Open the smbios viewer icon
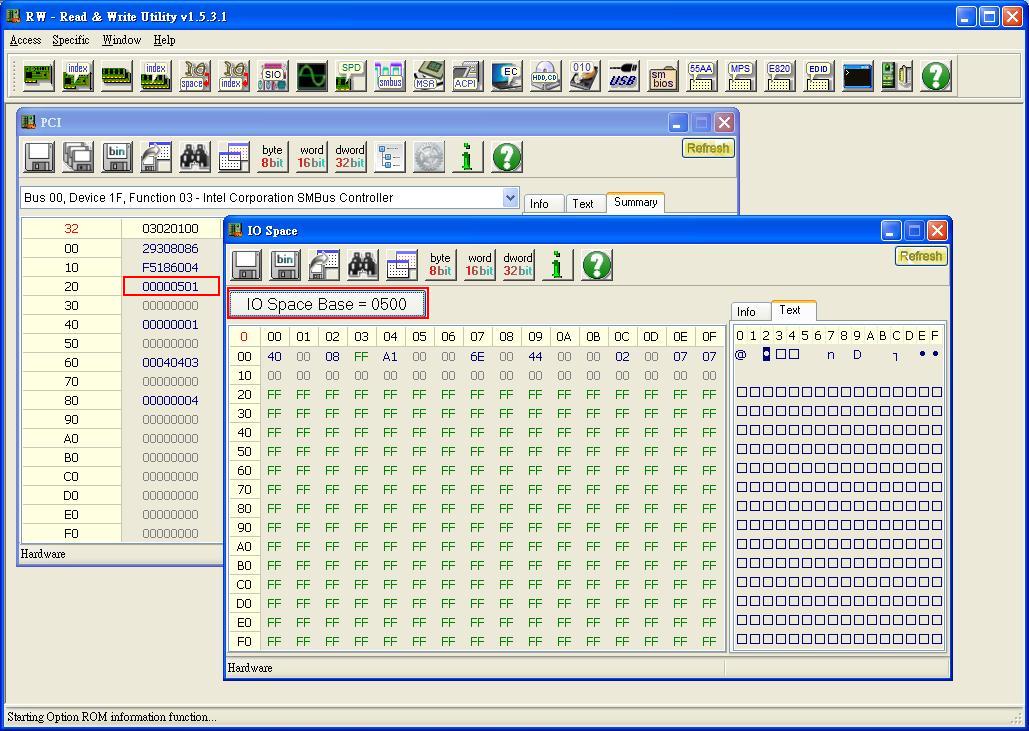 pyautogui.click(x=662, y=75)
